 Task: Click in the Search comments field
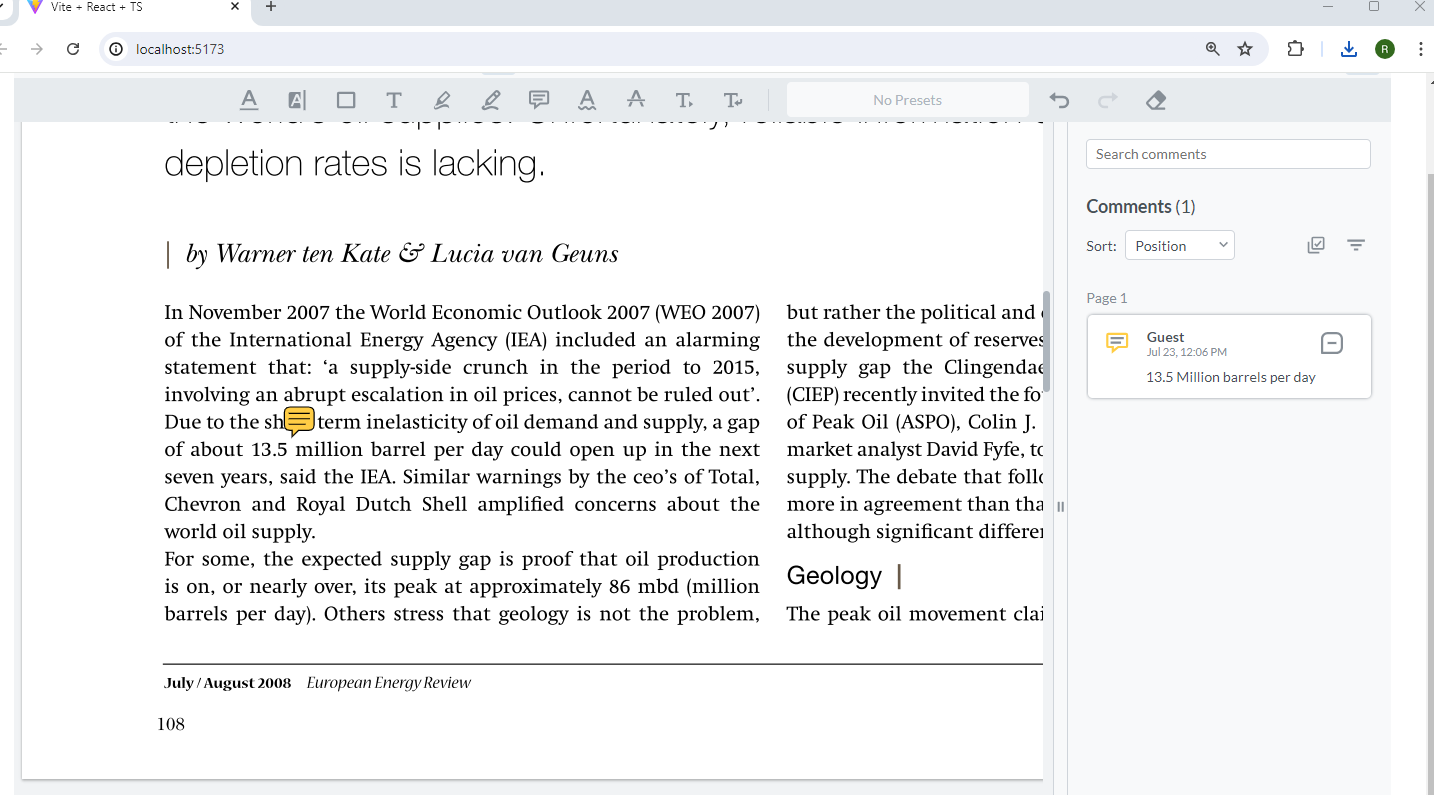click(x=1228, y=154)
